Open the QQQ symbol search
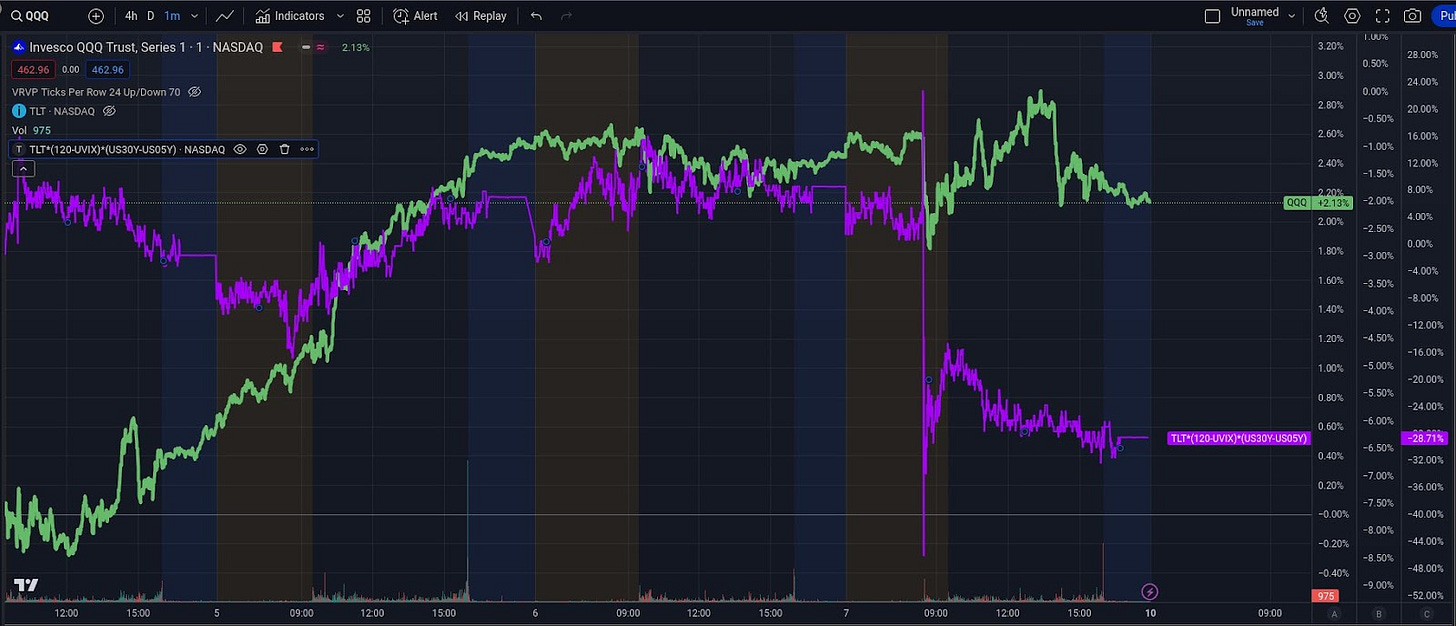Screen dimensions: 1456x626 pyautogui.click(x=30, y=16)
